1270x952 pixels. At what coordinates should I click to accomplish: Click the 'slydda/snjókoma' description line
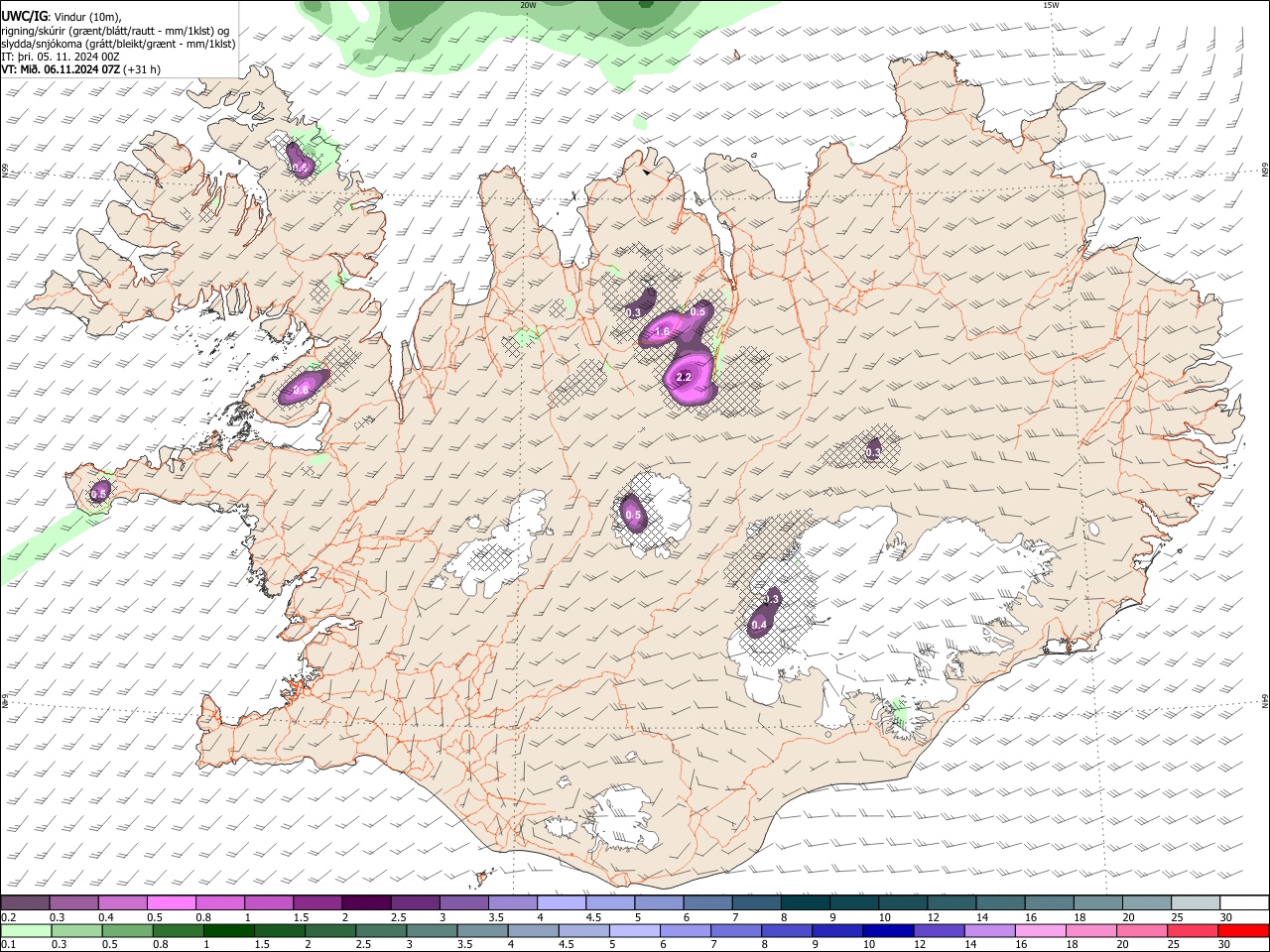[x=118, y=44]
